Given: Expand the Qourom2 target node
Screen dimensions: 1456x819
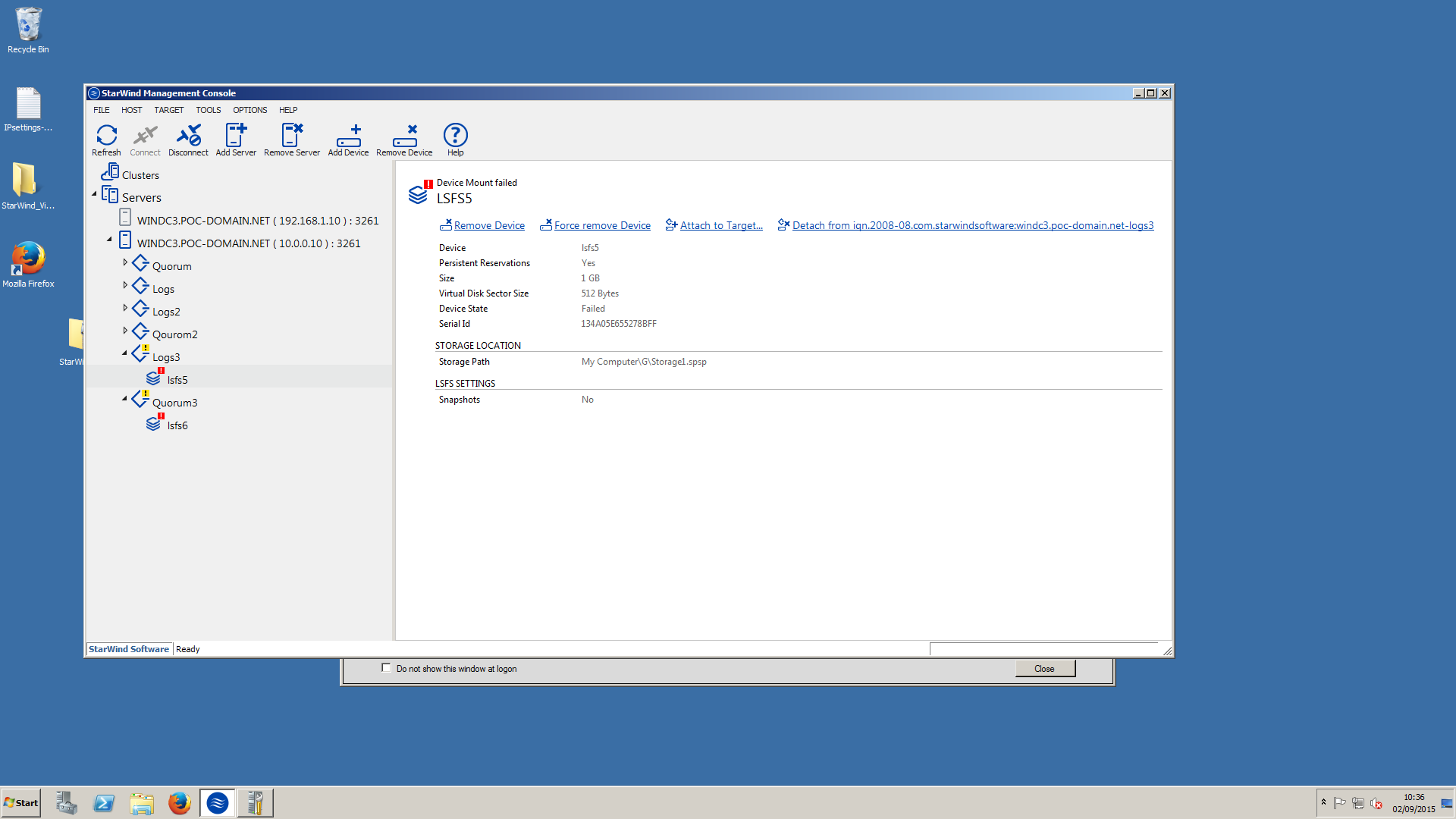Looking at the screenshot, I should pos(125,331).
